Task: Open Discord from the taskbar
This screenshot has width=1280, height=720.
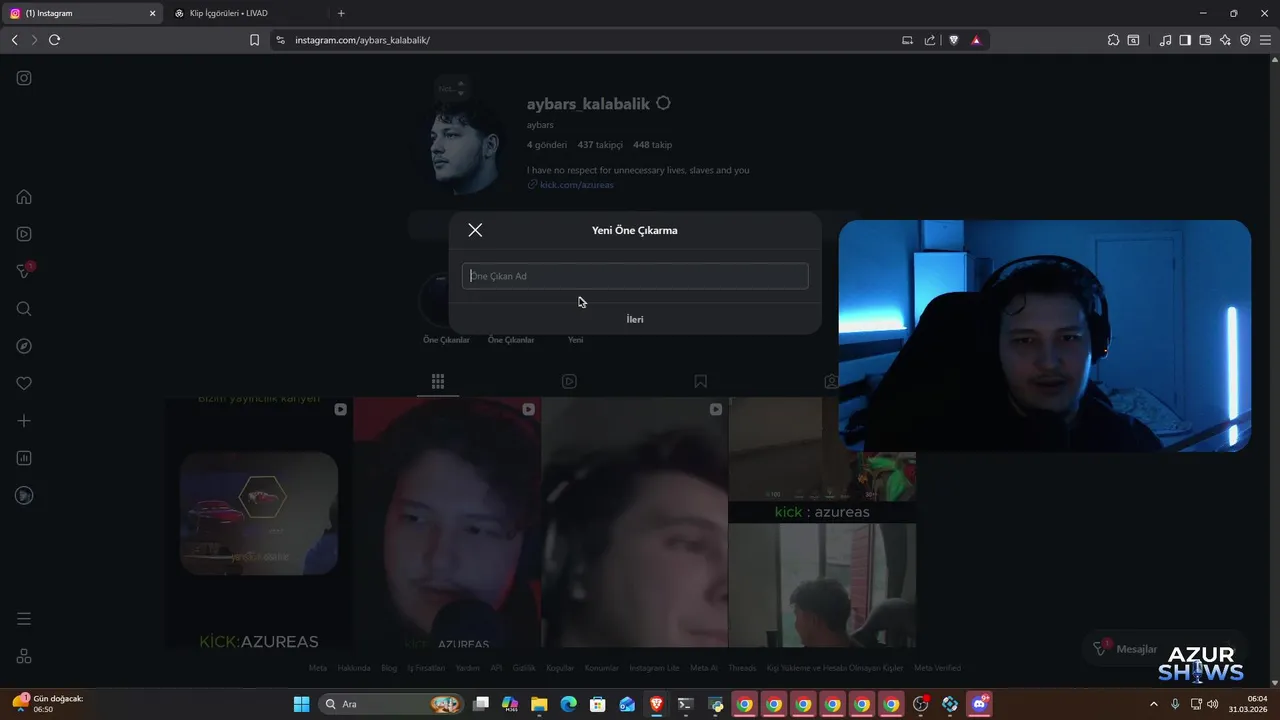Action: (x=979, y=704)
